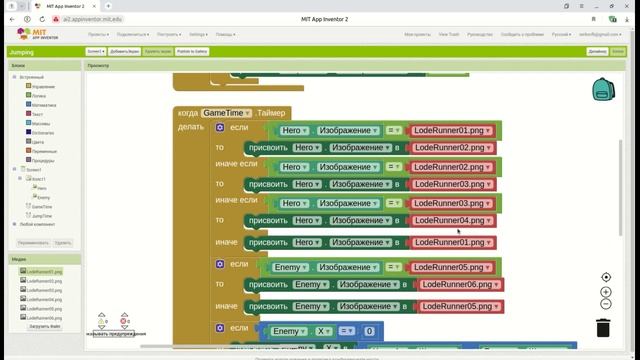The height and width of the screenshot is (360, 640).
Task: Zoom in on the blocks workspace
Action: pos(606,292)
